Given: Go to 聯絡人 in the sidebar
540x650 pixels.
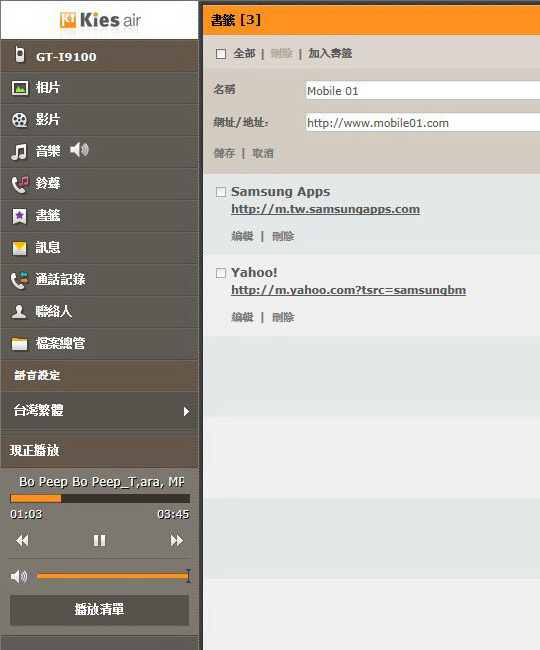Looking at the screenshot, I should pyautogui.click(x=99, y=312).
